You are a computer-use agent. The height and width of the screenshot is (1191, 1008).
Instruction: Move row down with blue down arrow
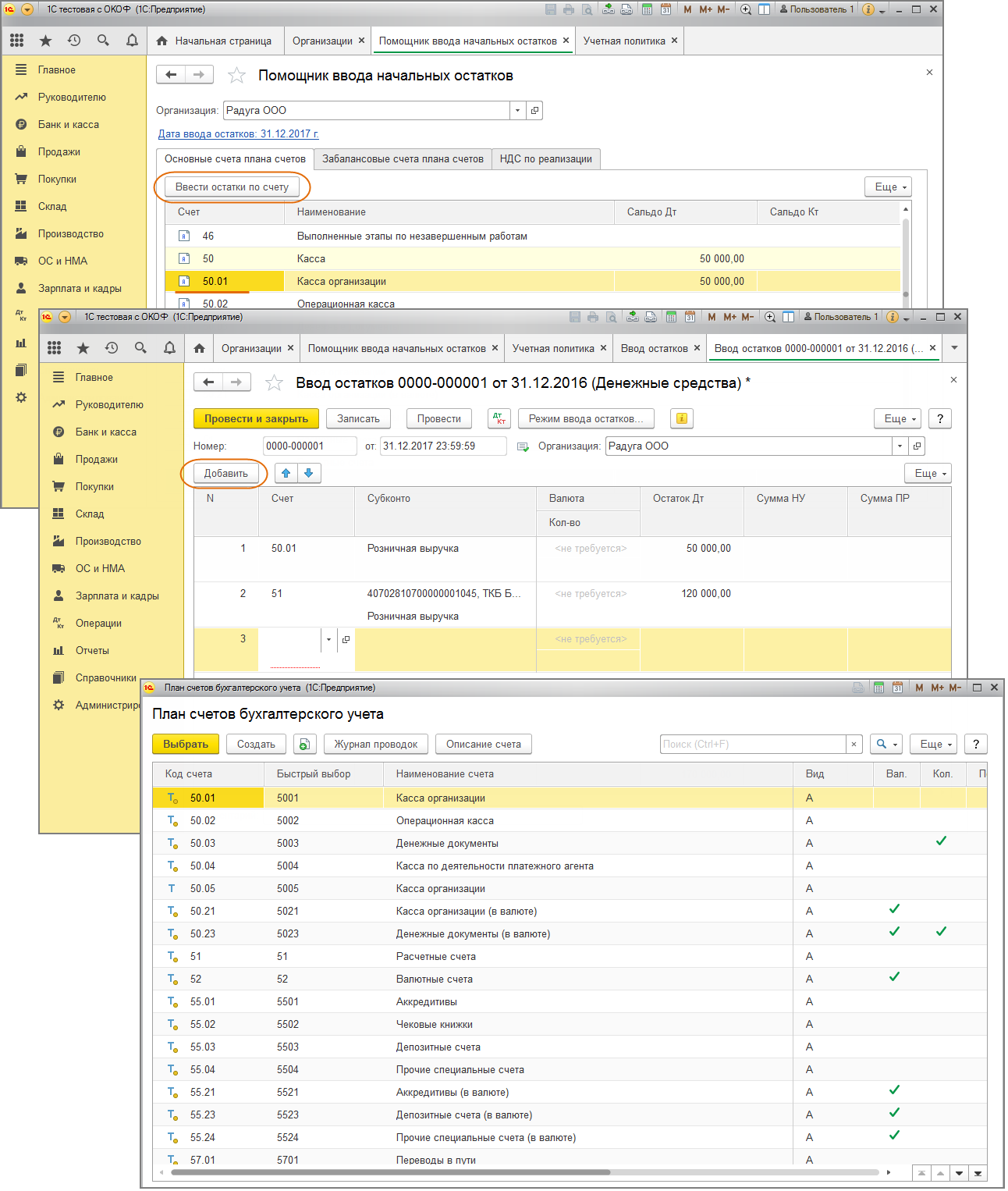pos(309,473)
